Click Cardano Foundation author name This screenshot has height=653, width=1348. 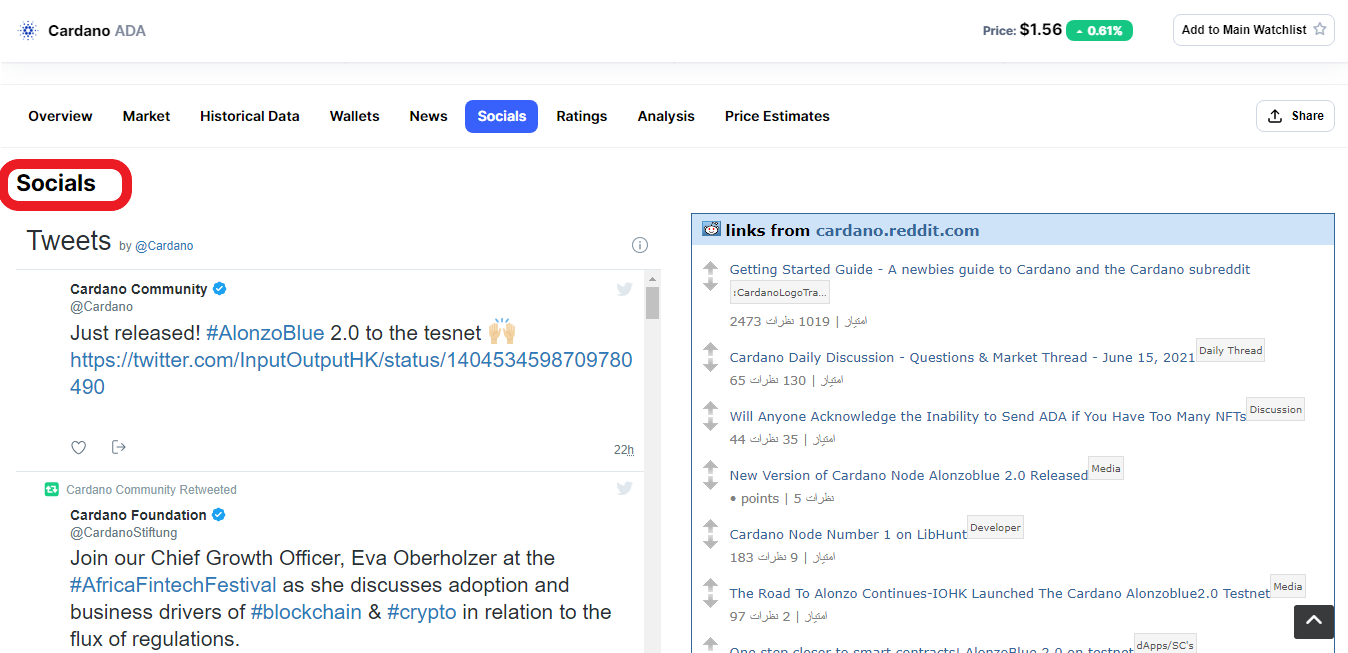click(138, 515)
